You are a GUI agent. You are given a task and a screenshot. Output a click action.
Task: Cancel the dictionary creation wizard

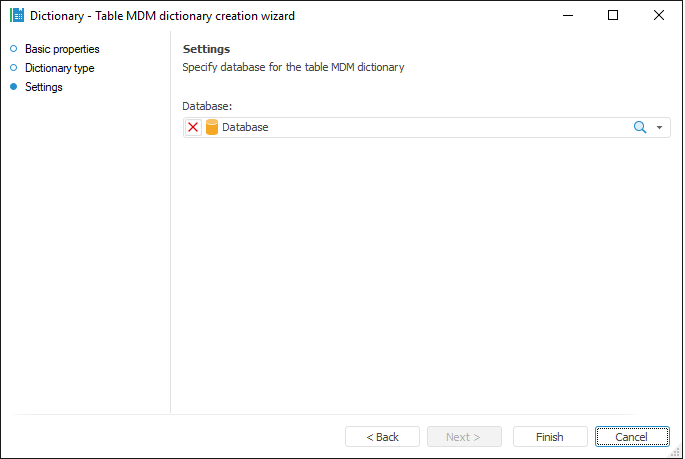pyautogui.click(x=632, y=437)
